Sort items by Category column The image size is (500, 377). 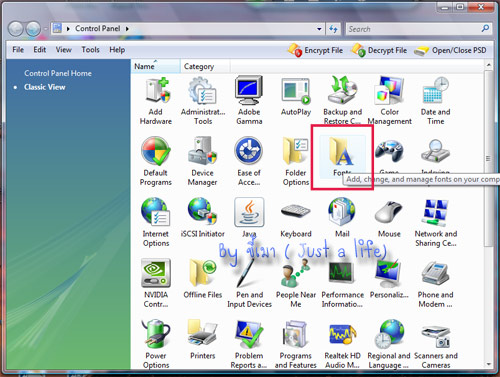(x=205, y=66)
